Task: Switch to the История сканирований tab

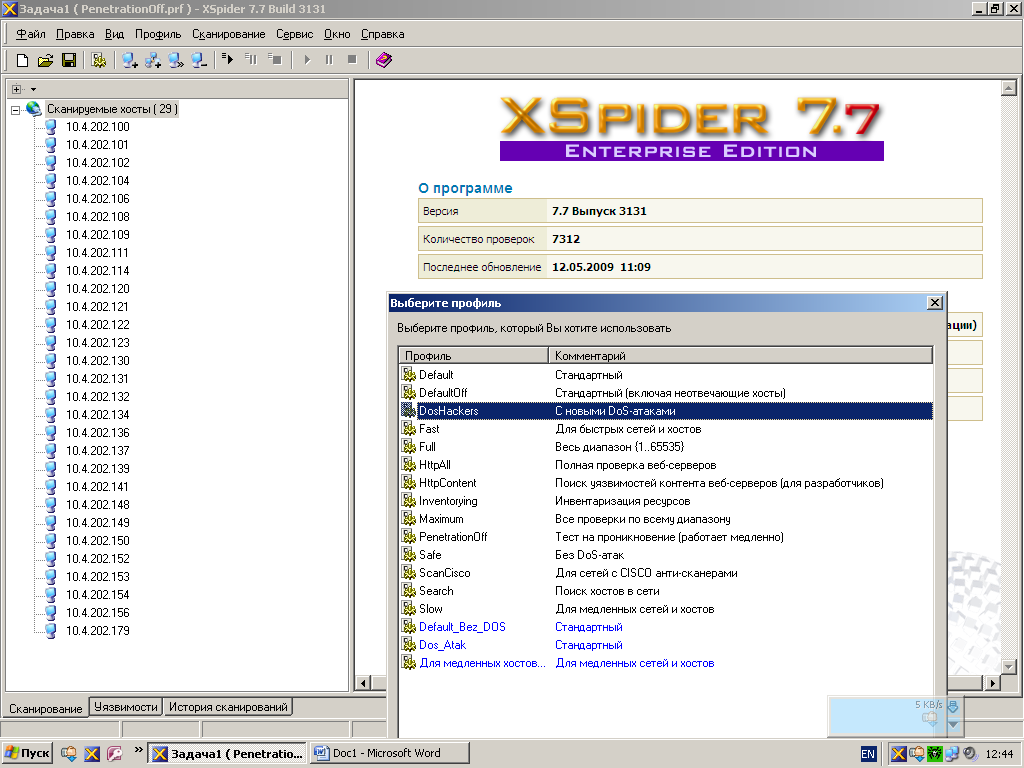Action: (x=229, y=707)
